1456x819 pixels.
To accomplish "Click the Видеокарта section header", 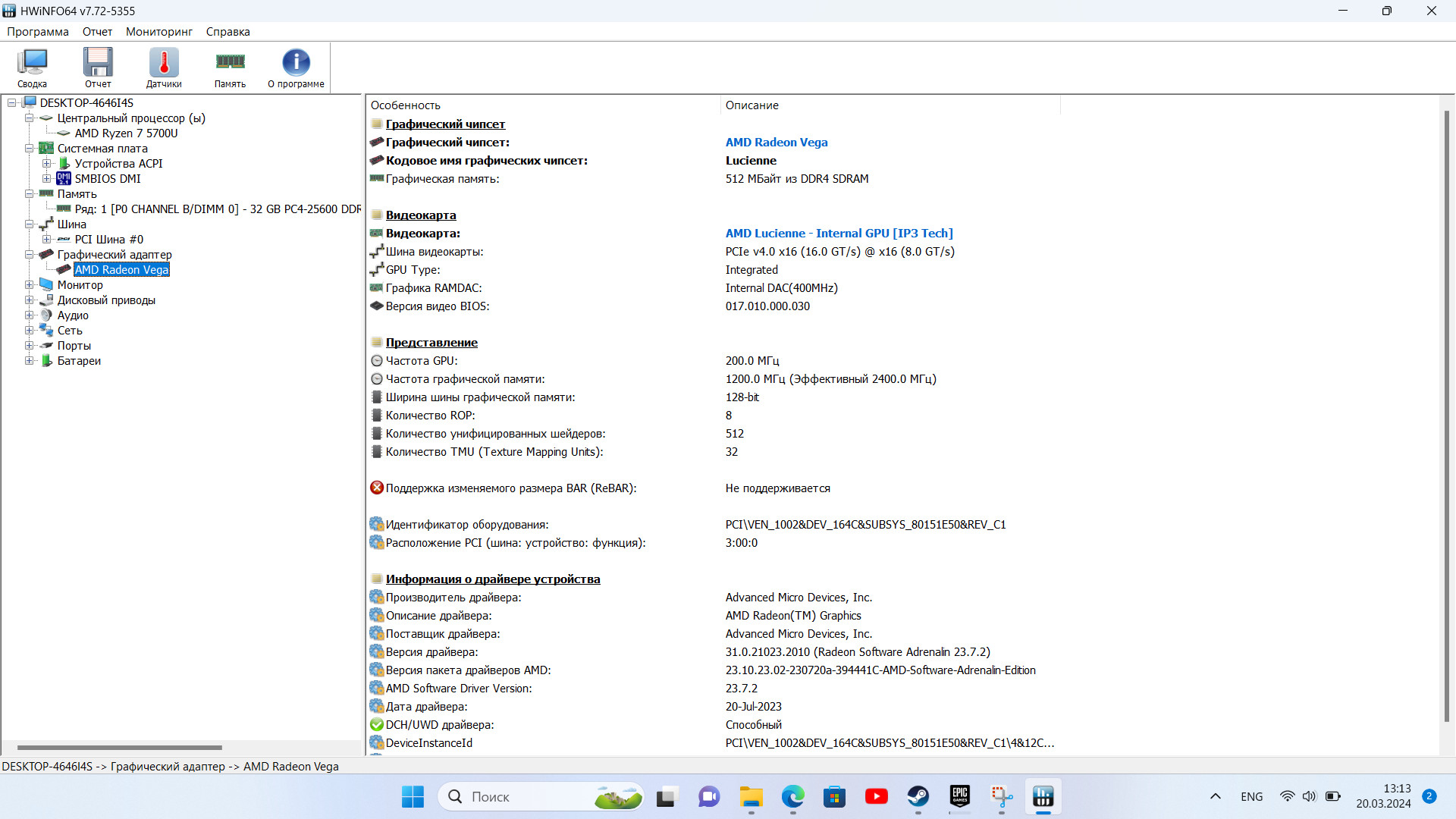I will (x=421, y=215).
